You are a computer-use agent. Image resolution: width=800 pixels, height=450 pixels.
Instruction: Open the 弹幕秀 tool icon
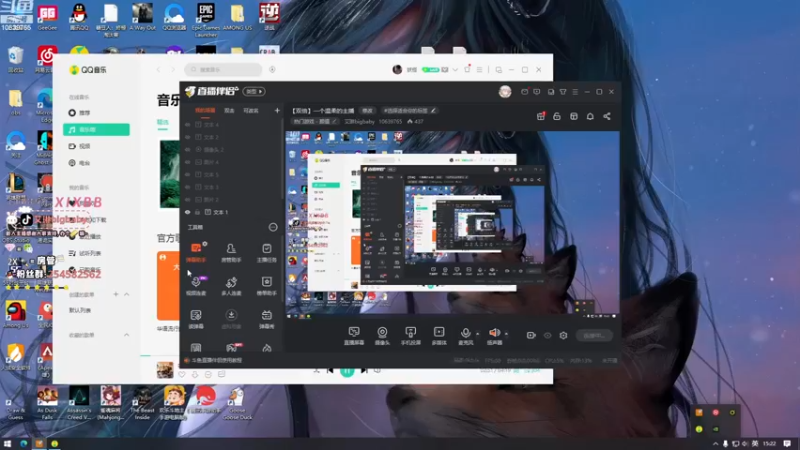[266, 319]
